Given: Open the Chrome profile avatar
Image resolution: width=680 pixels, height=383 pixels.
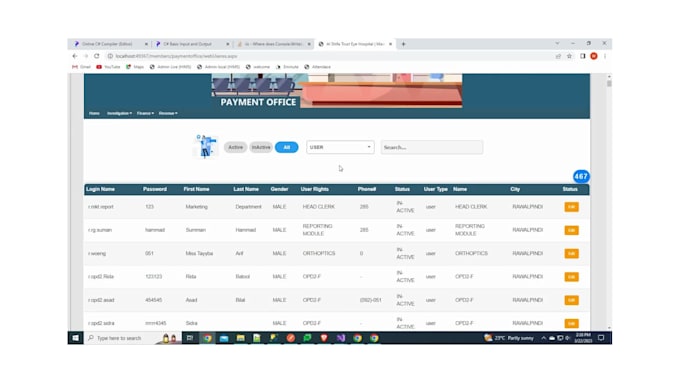Looking at the screenshot, I should 594,56.
